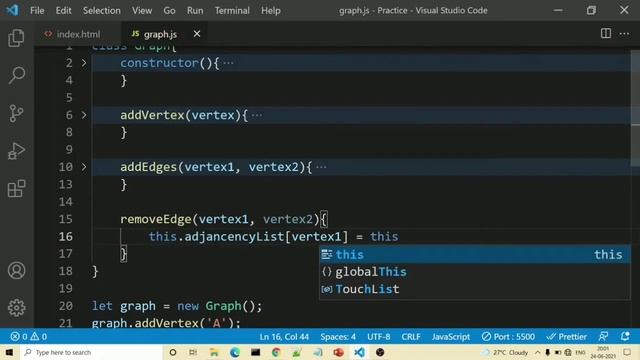Click line number 16 in the gutter

(65, 236)
